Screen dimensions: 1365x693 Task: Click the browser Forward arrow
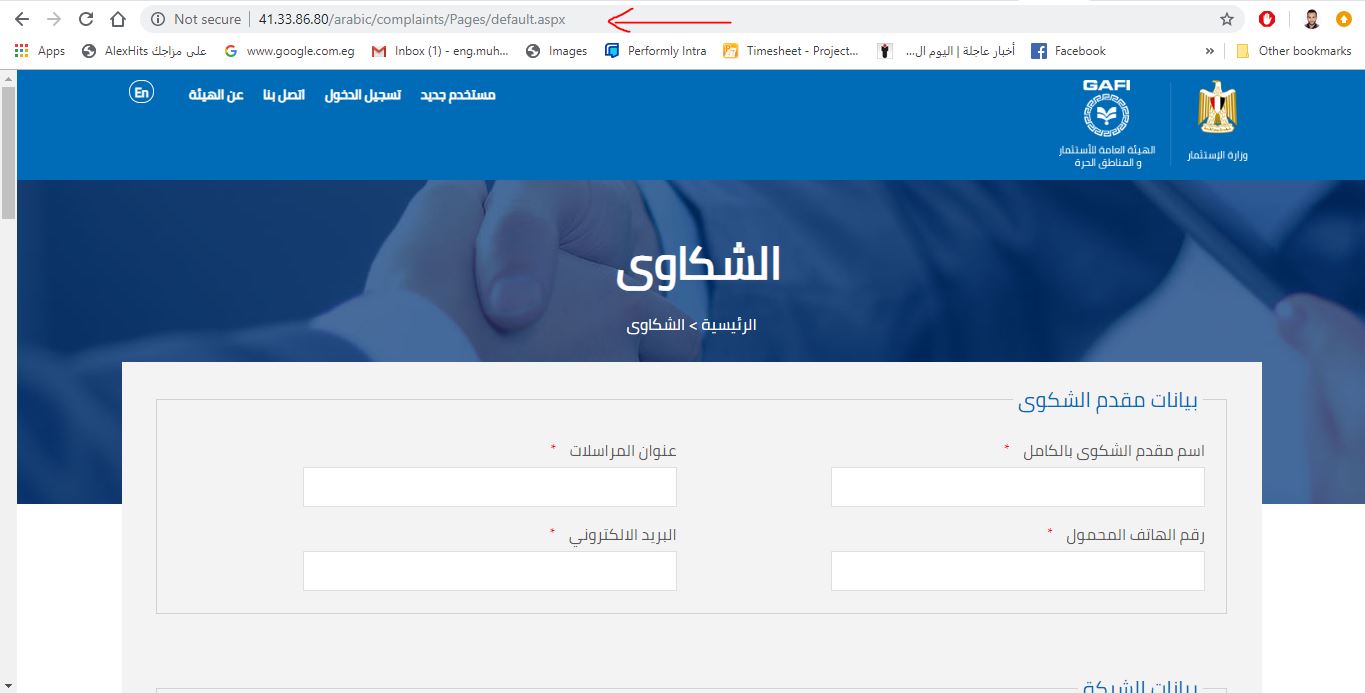pyautogui.click(x=54, y=19)
